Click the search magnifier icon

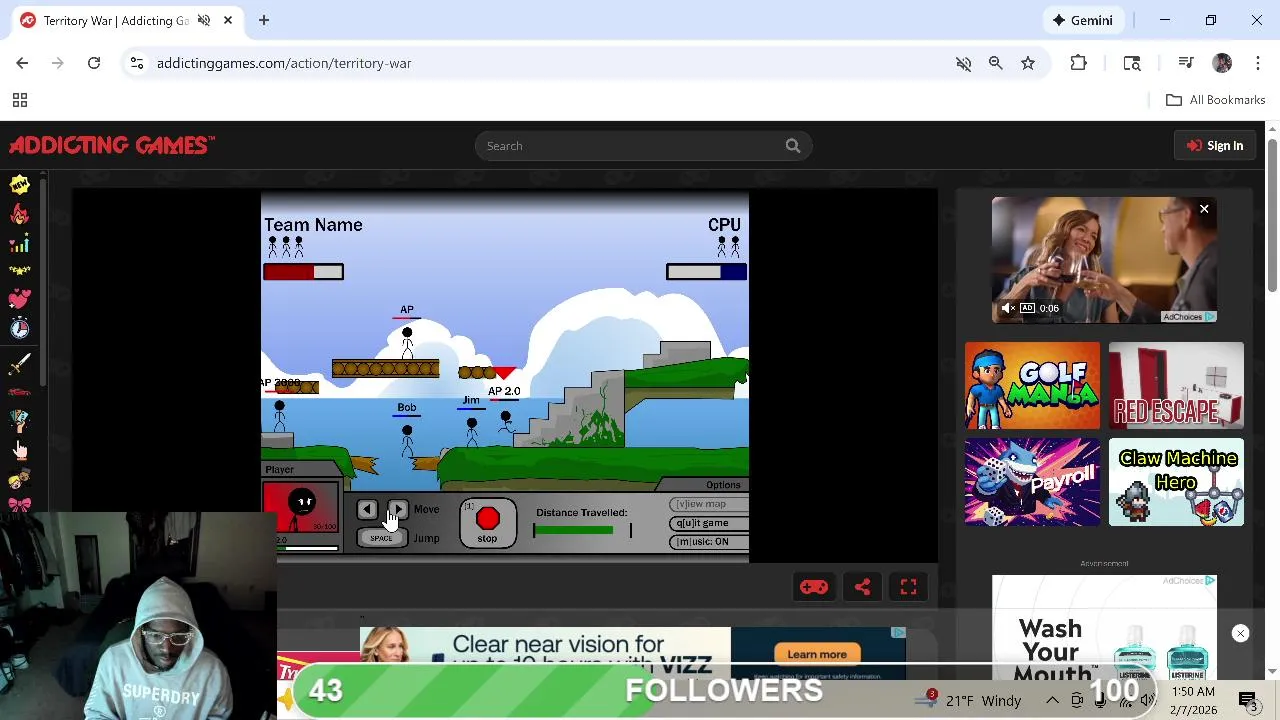tap(792, 146)
